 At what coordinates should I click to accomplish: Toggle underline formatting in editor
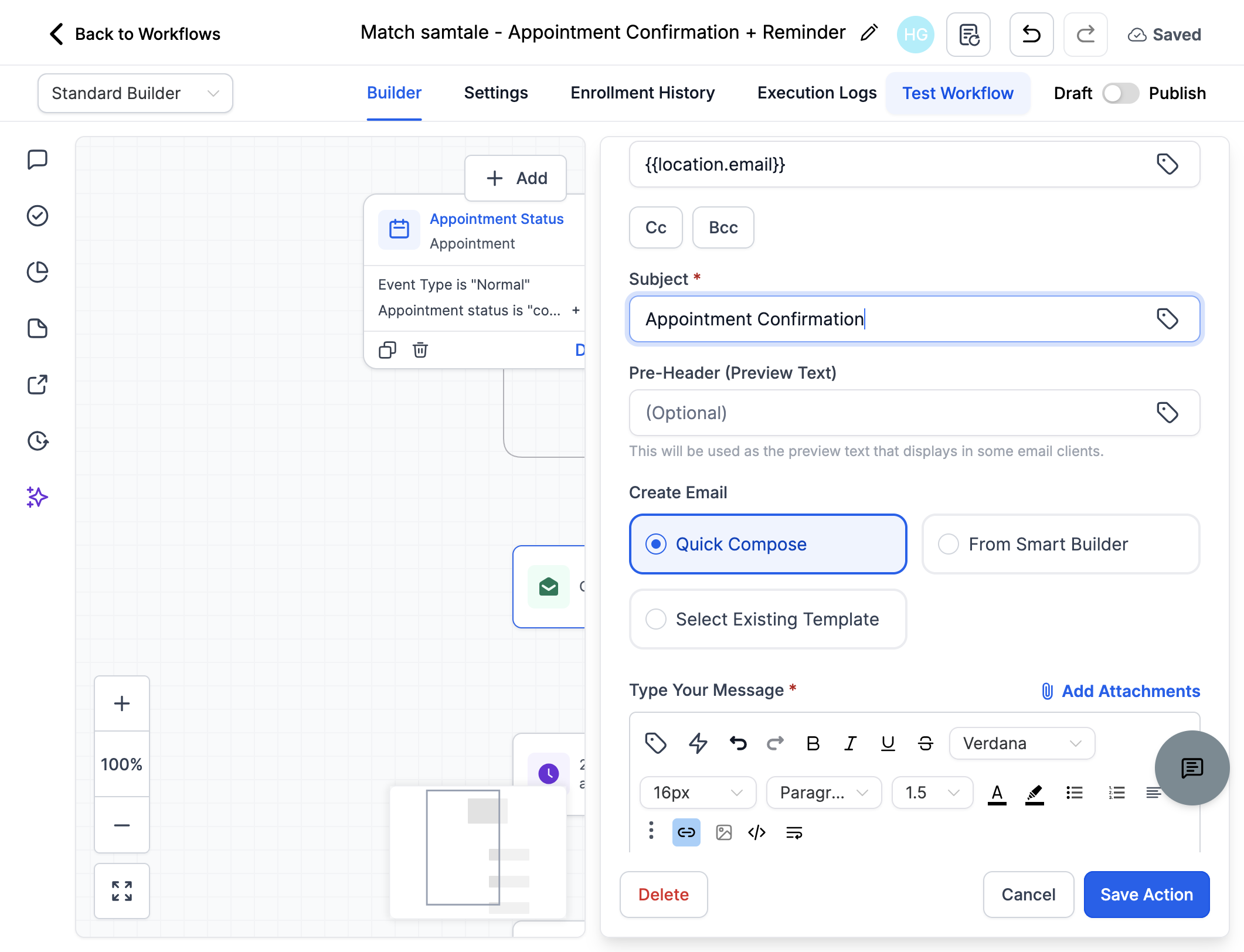(x=888, y=743)
